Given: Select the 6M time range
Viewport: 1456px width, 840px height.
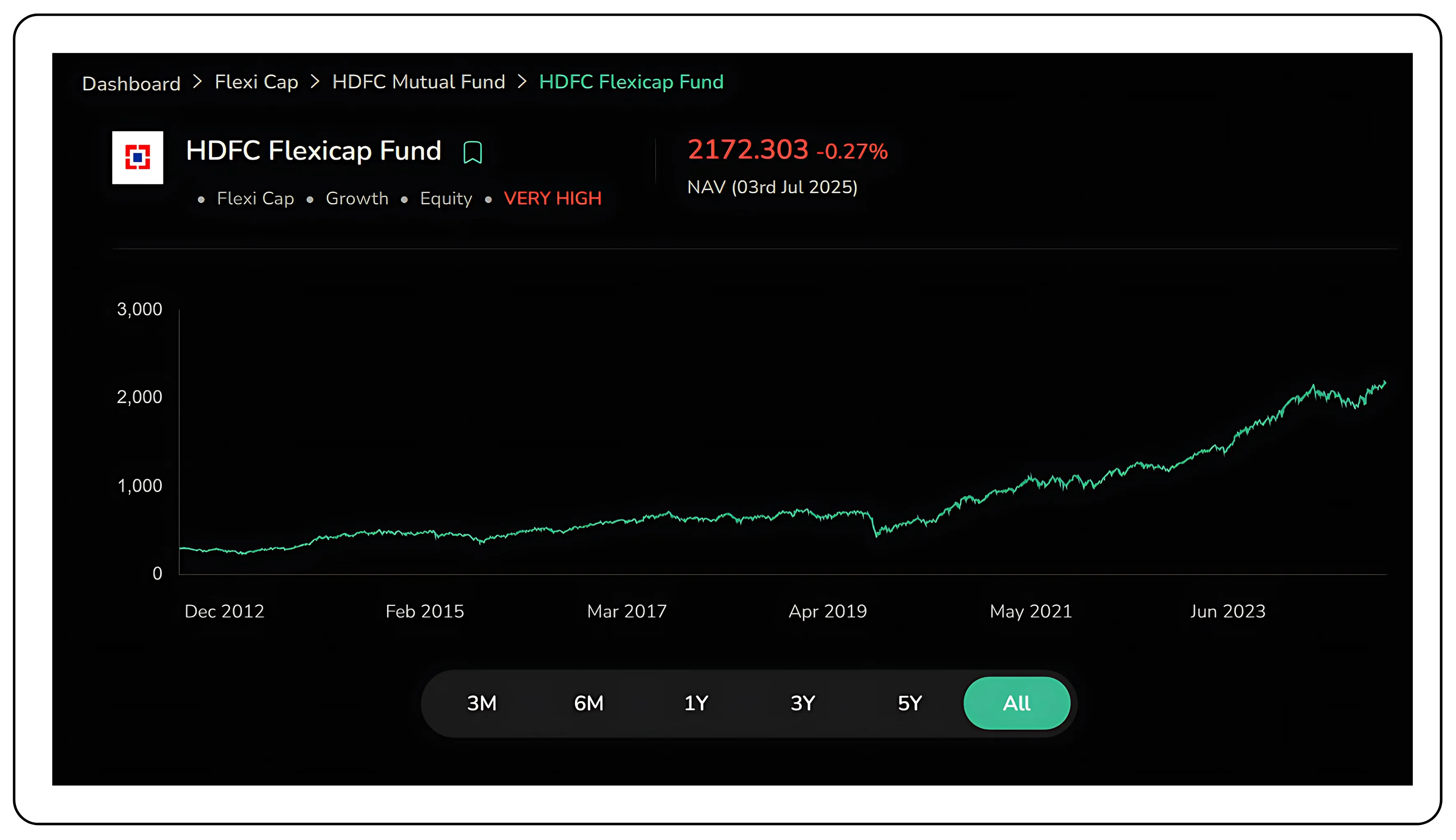Looking at the screenshot, I should pyautogui.click(x=588, y=703).
